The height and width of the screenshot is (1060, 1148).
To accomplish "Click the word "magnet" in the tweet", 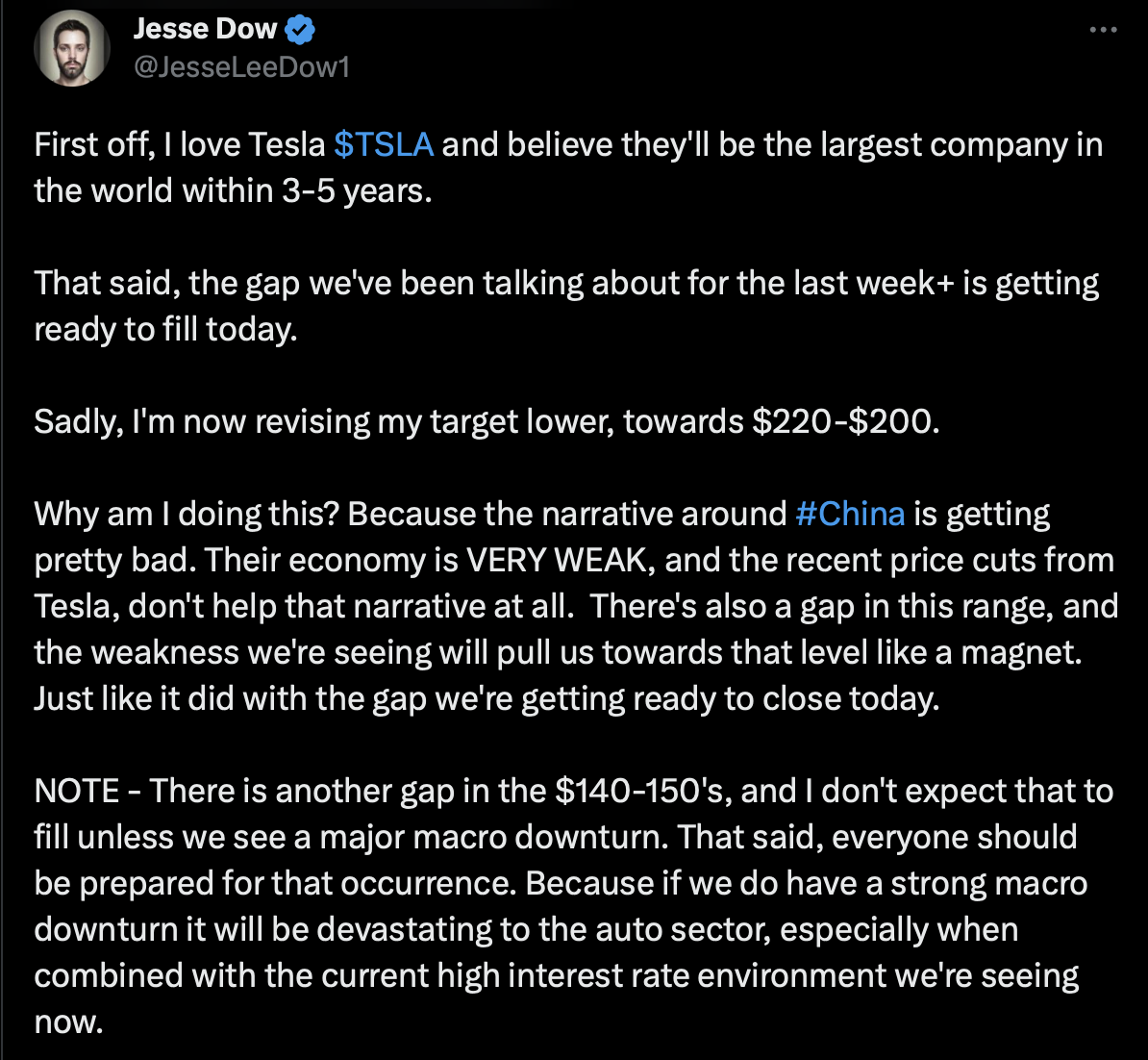I will click(1019, 652).
